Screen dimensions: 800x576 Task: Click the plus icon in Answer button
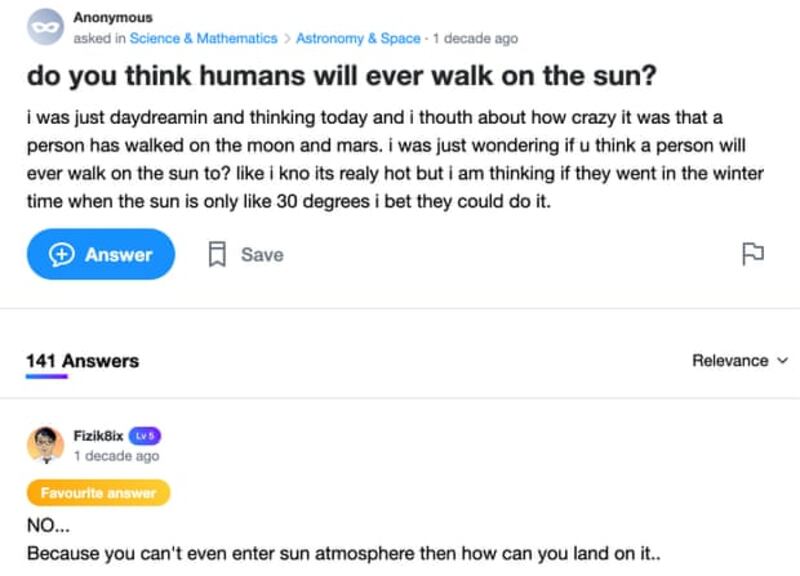[64, 255]
